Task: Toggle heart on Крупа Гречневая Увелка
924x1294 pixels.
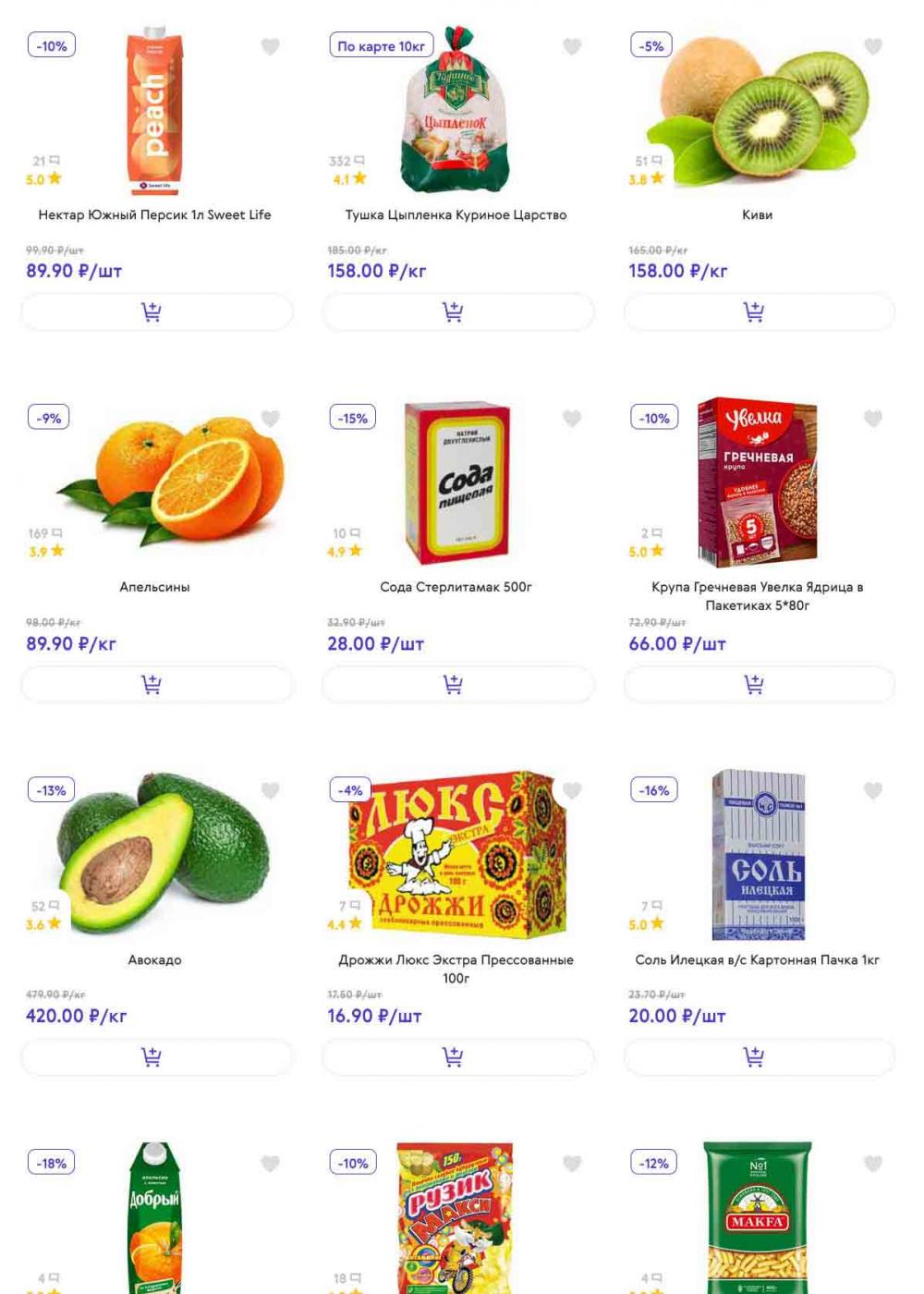Action: 873,419
